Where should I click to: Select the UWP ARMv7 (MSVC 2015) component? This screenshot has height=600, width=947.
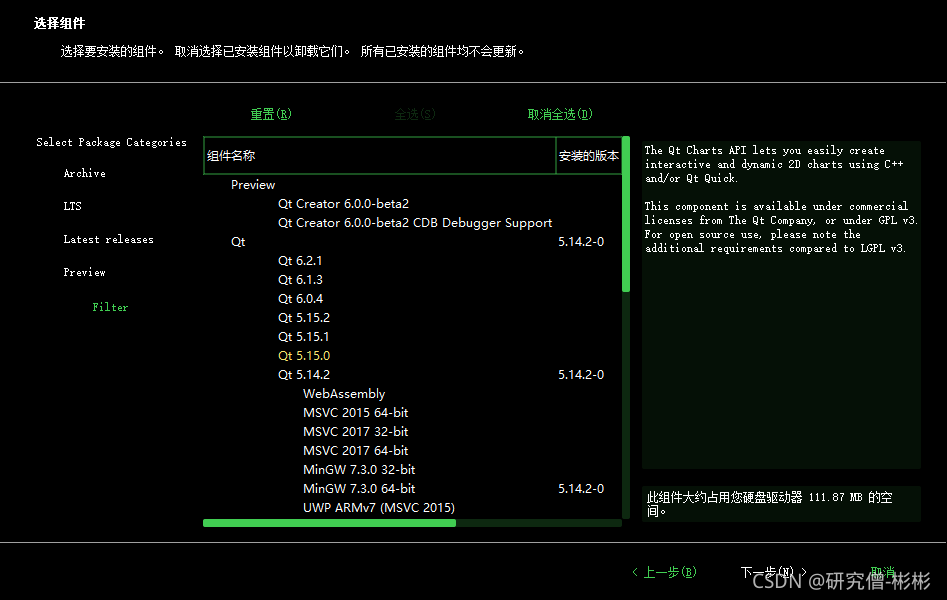pyautogui.click(x=379, y=508)
